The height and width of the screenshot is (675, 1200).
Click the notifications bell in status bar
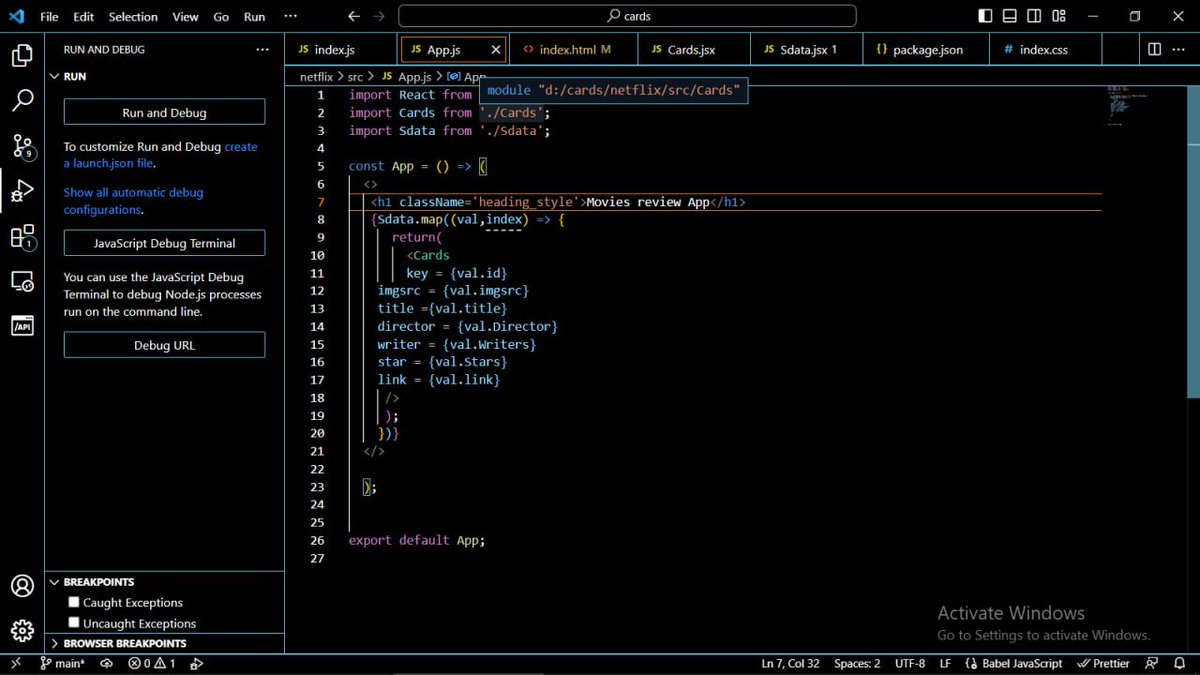click(1179, 663)
